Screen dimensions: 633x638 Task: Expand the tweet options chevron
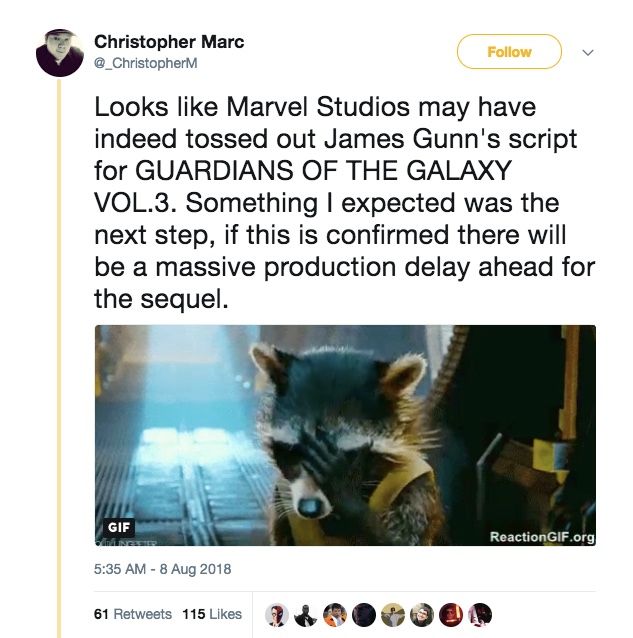tap(588, 52)
